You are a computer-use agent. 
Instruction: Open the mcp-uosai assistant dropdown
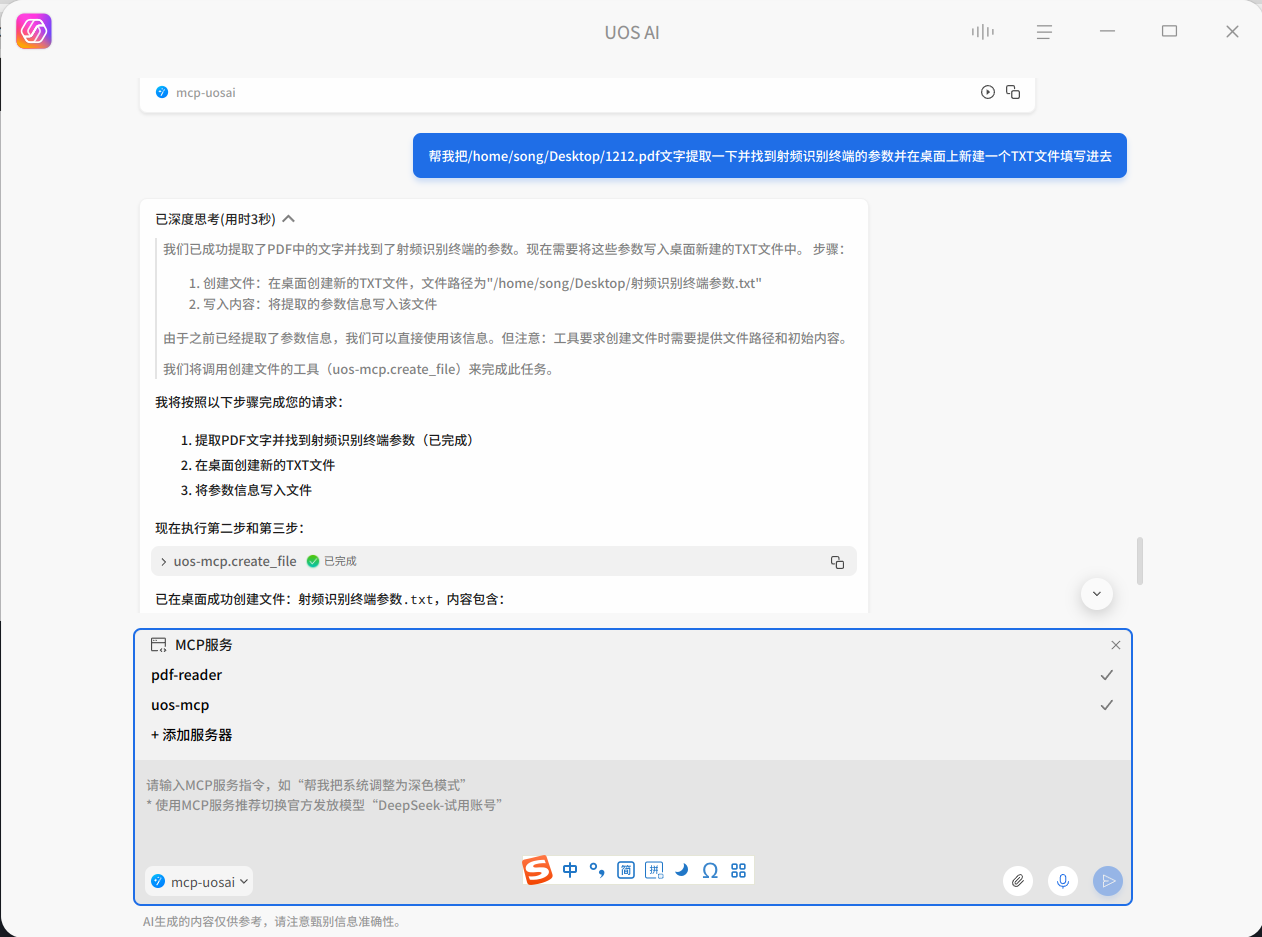tap(199, 881)
